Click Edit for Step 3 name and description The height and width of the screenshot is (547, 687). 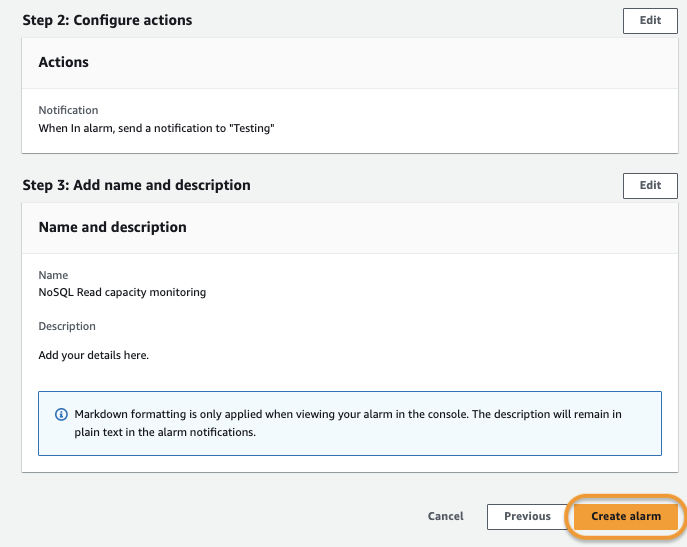point(650,185)
